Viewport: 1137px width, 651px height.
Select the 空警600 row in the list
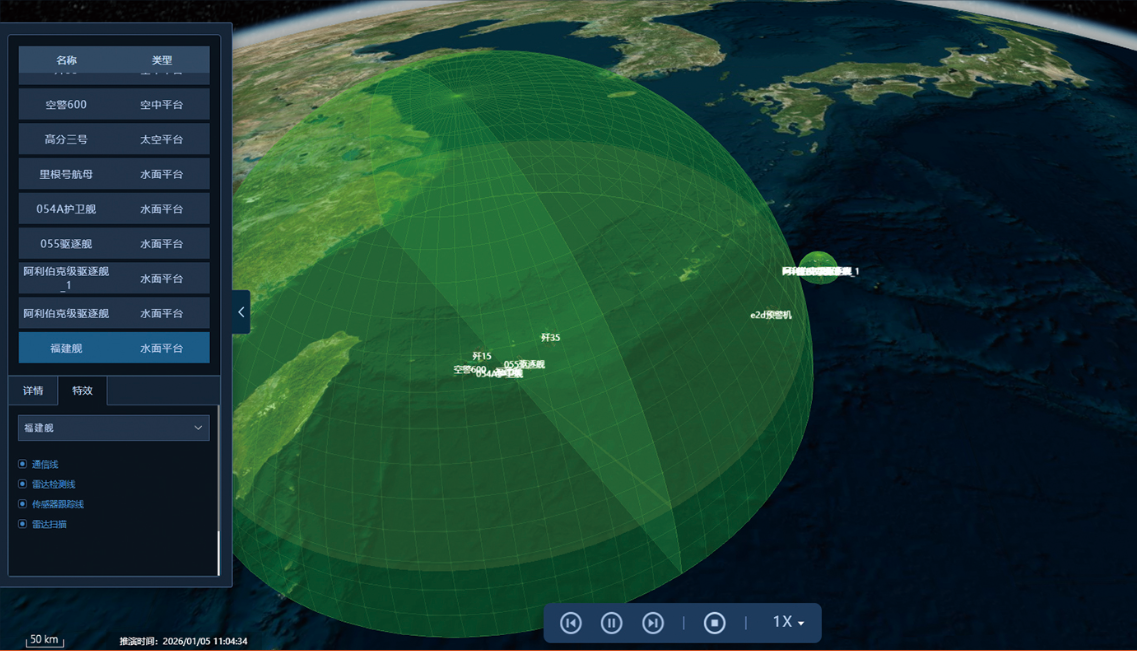(x=114, y=104)
